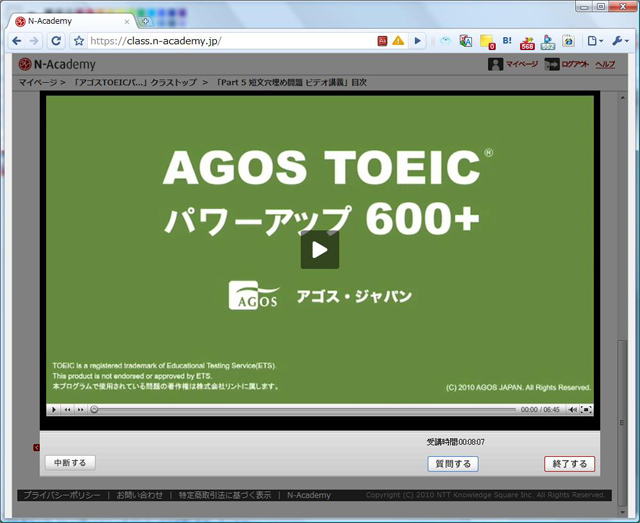Click extension icon with 552 badge
Screen dimensions: 640x523
(548, 42)
